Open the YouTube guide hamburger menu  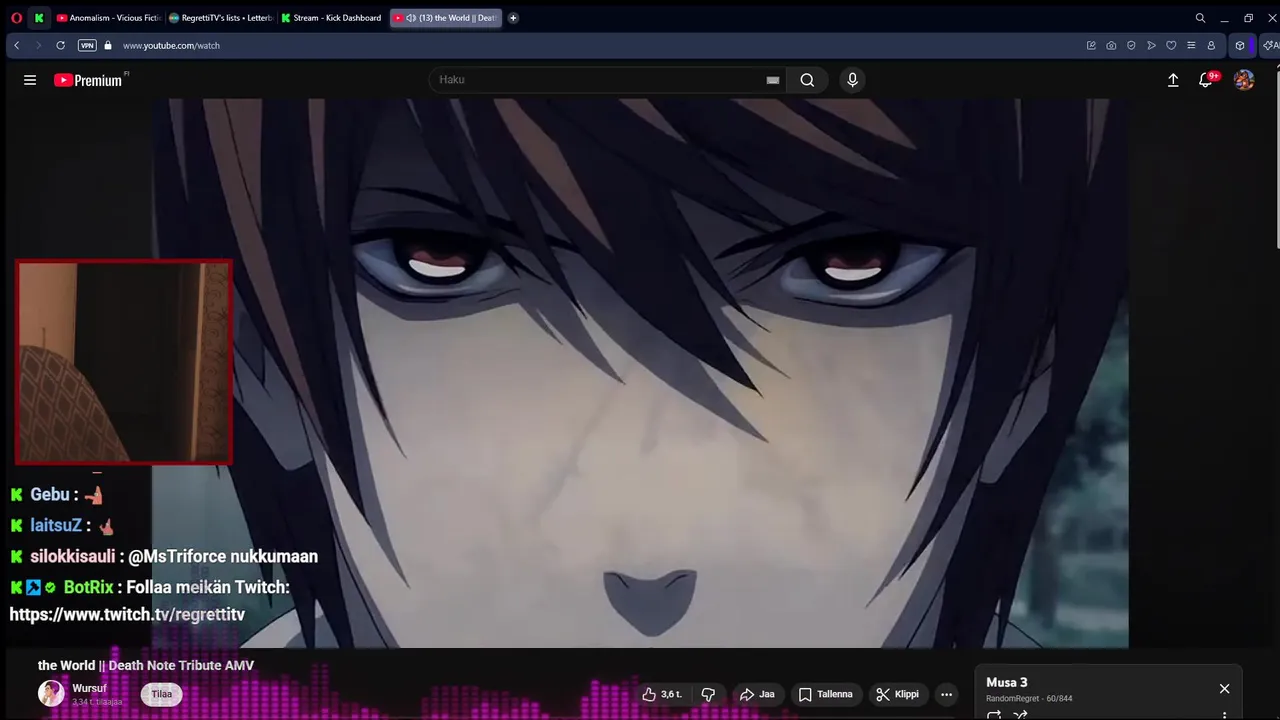pyautogui.click(x=30, y=80)
